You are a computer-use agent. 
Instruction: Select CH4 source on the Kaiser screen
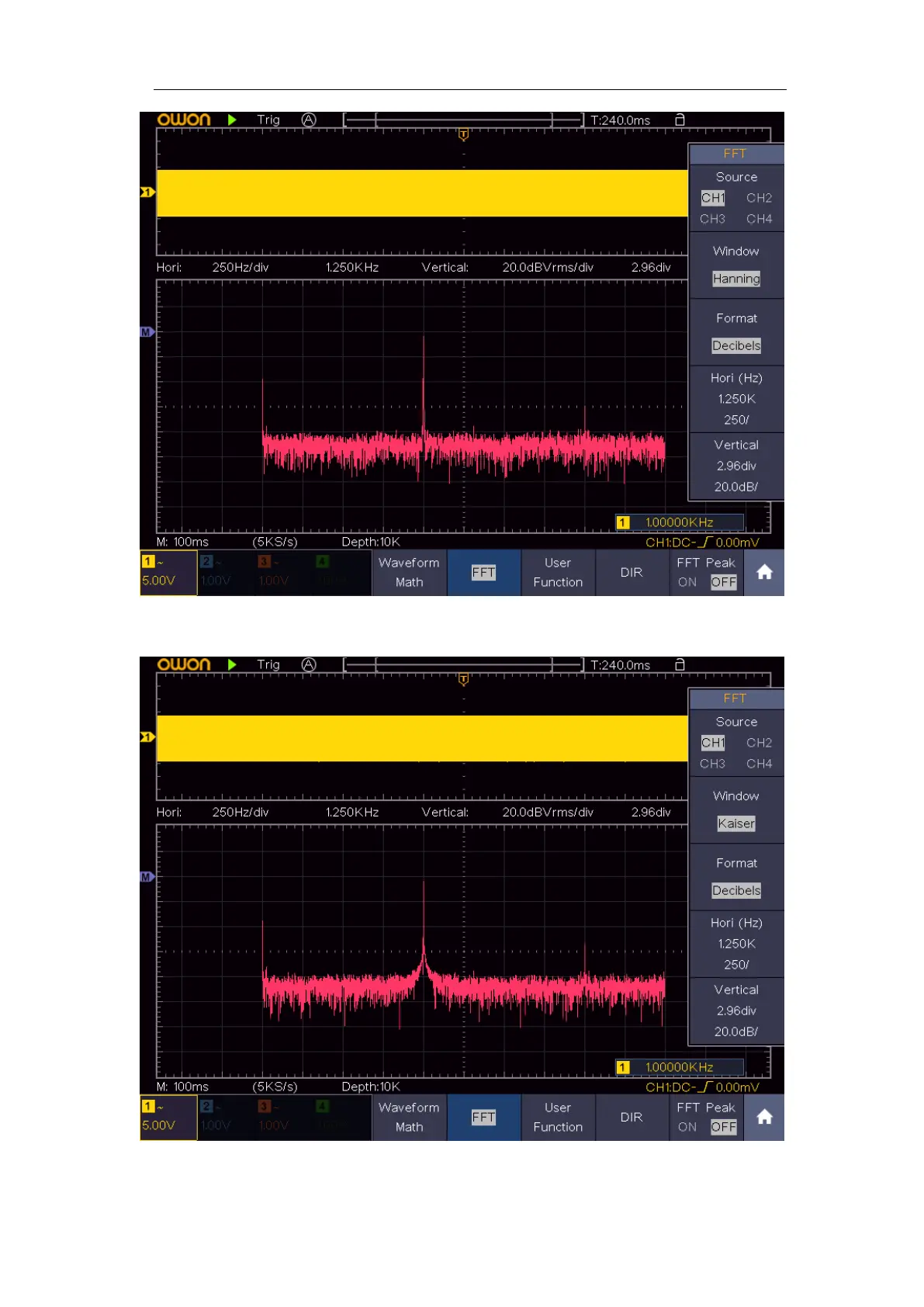[759, 764]
